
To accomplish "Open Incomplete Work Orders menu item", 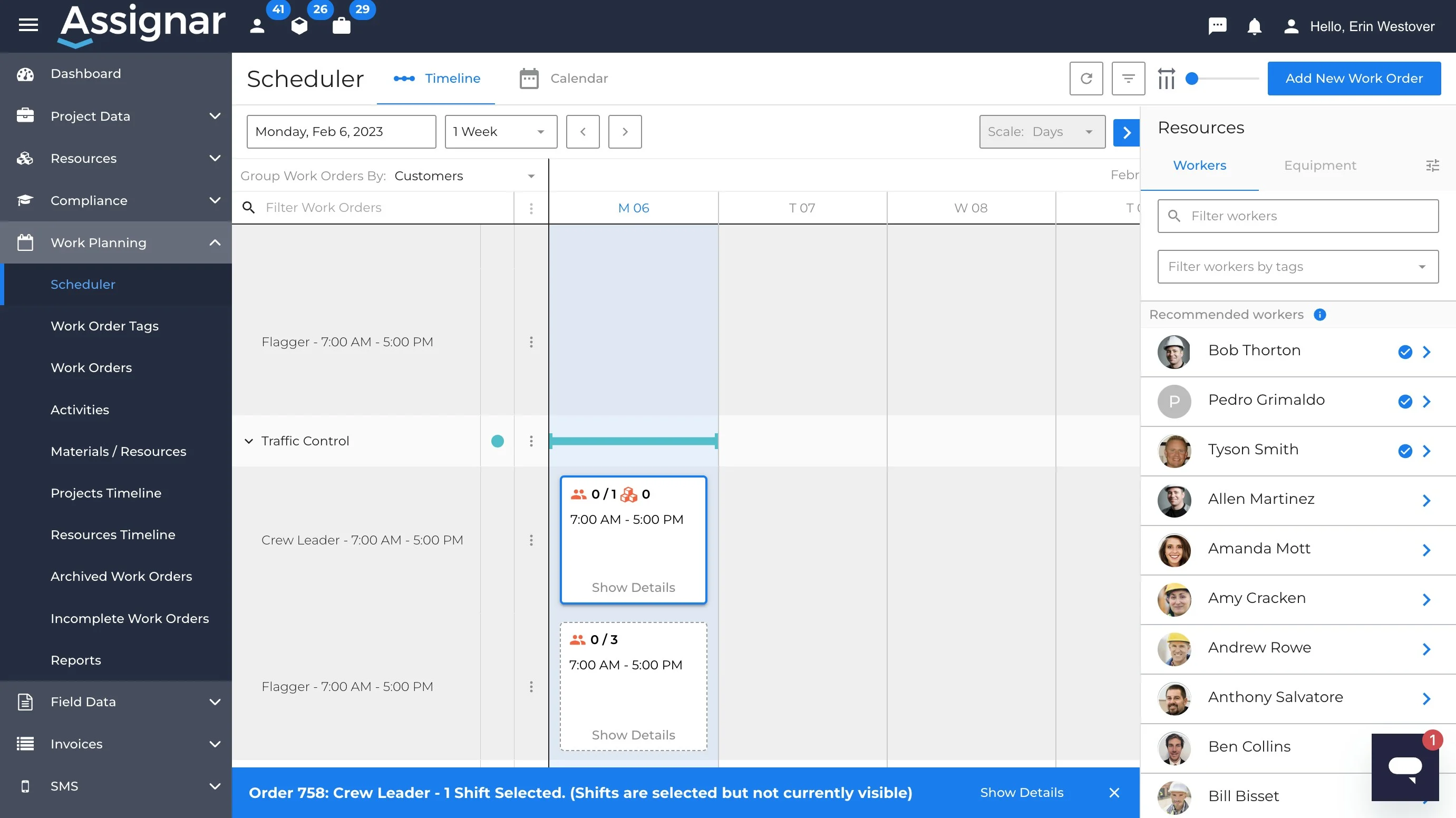I will point(130,618).
